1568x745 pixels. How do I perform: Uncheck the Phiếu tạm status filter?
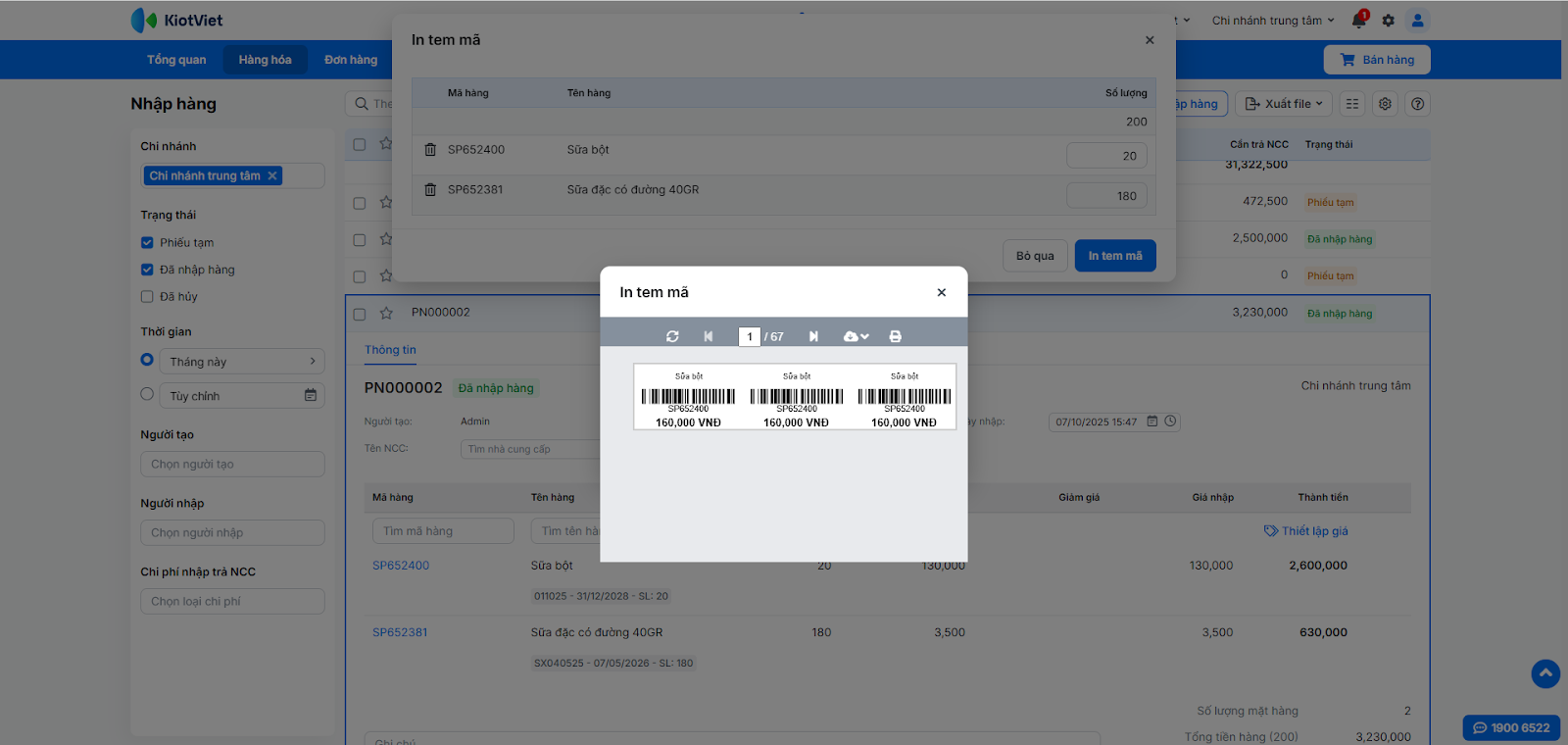click(x=147, y=242)
